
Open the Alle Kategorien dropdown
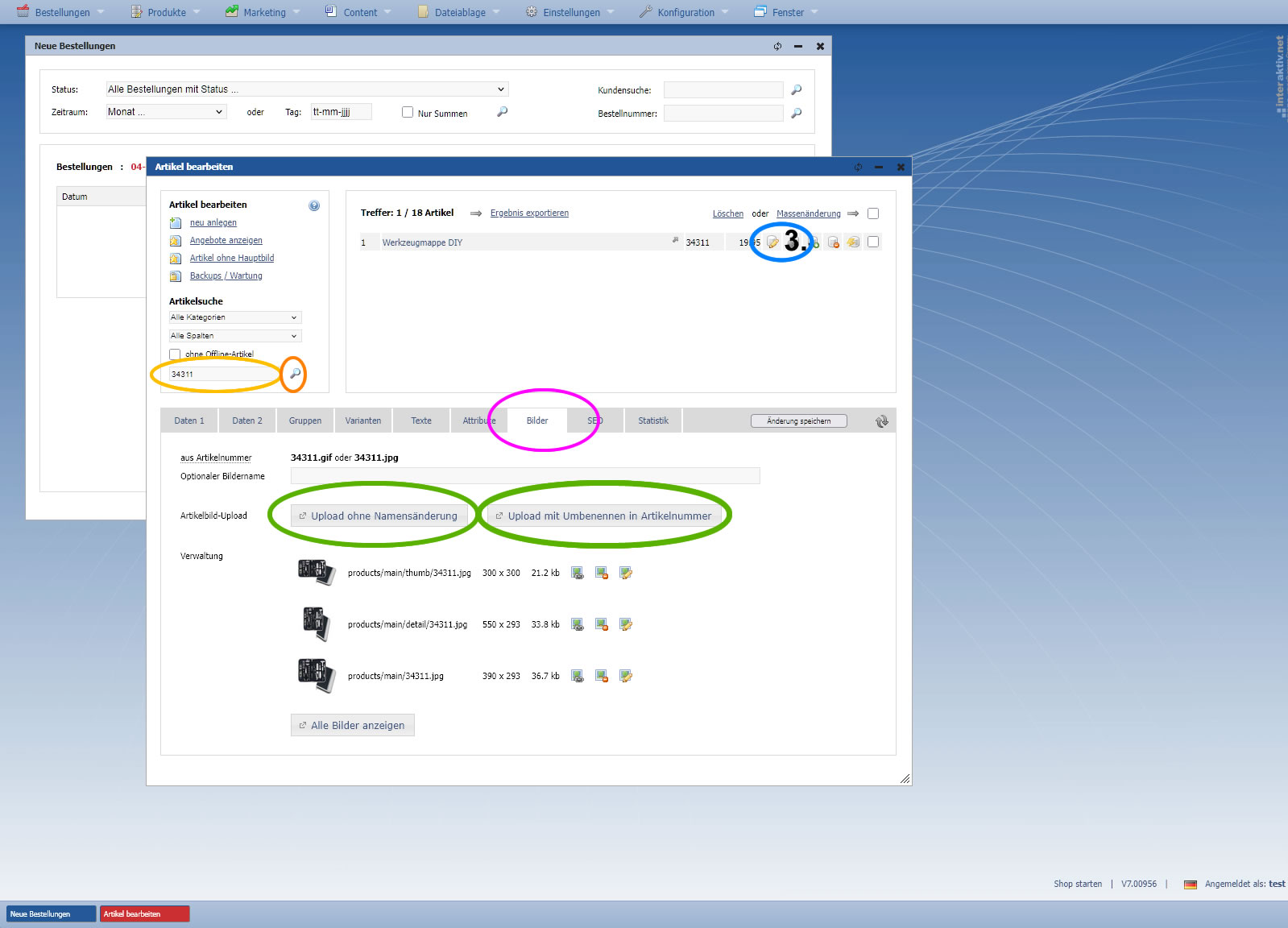[234, 317]
